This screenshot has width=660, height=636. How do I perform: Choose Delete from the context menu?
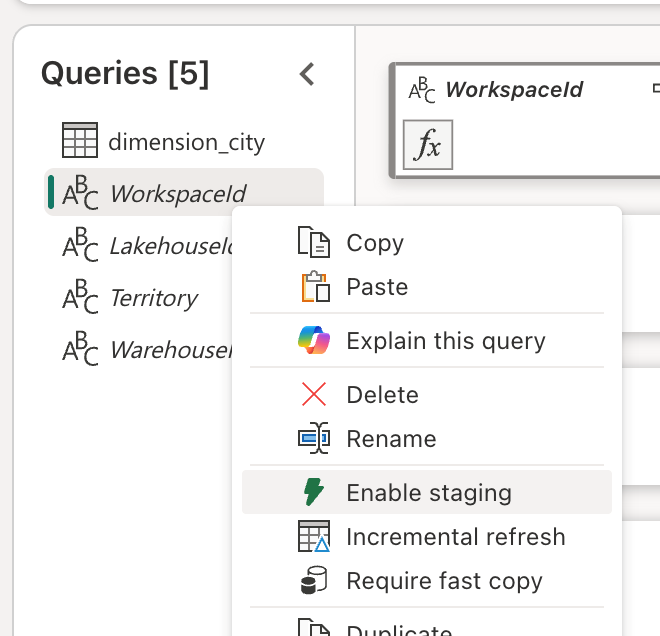tap(427, 394)
